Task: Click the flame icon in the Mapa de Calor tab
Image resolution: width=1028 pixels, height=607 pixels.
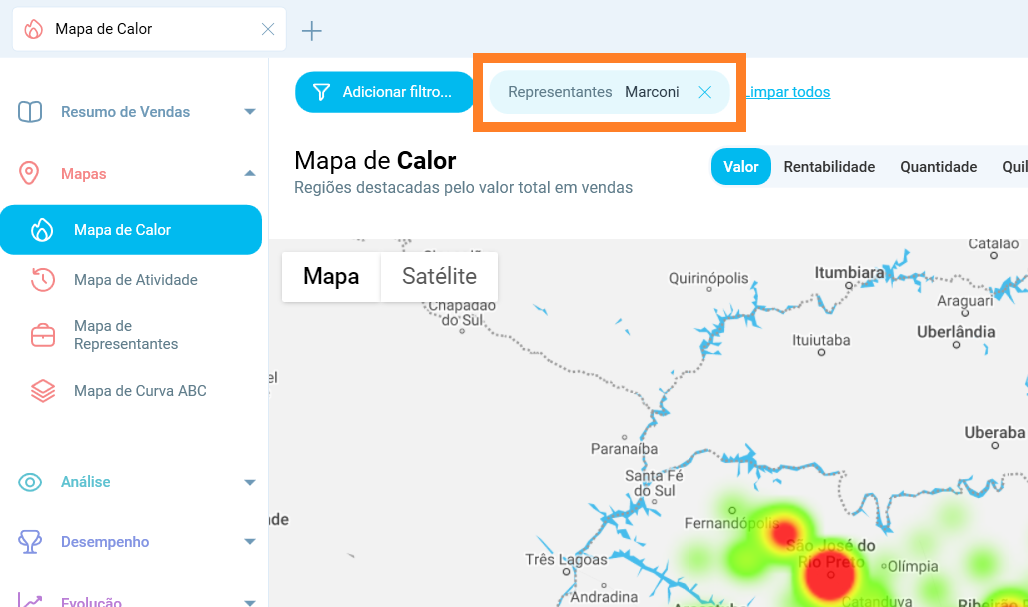Action: coord(33,29)
